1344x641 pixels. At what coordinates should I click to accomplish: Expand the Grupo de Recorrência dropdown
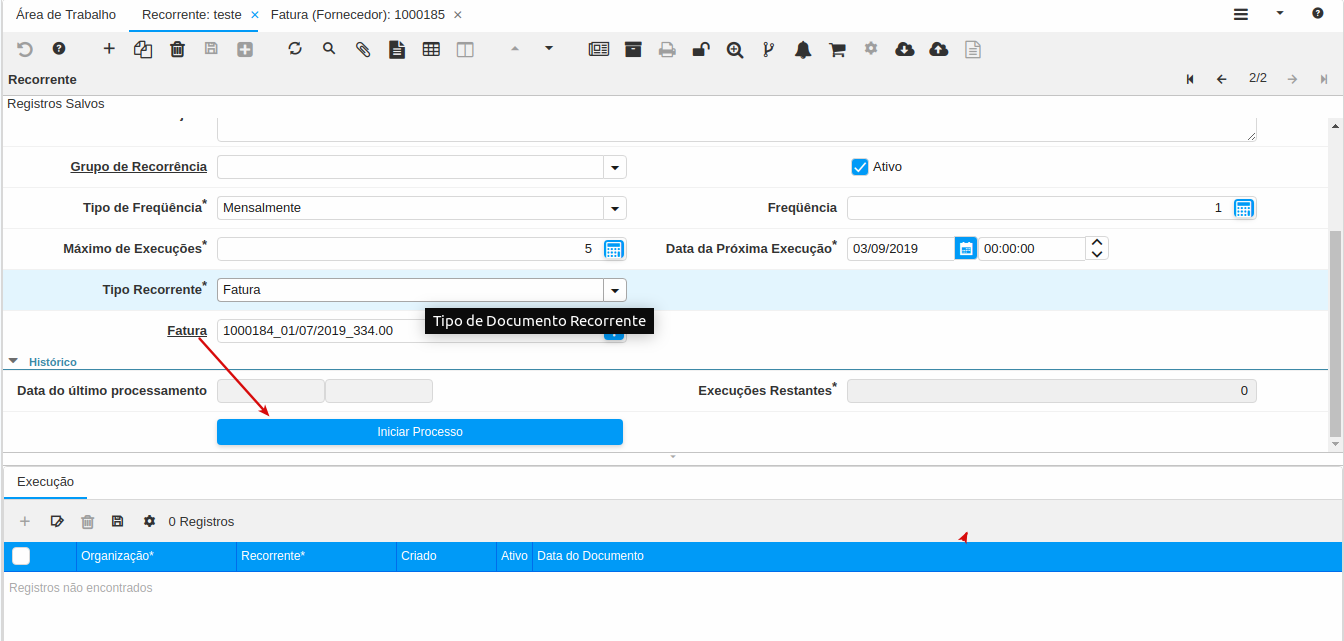pyautogui.click(x=614, y=167)
